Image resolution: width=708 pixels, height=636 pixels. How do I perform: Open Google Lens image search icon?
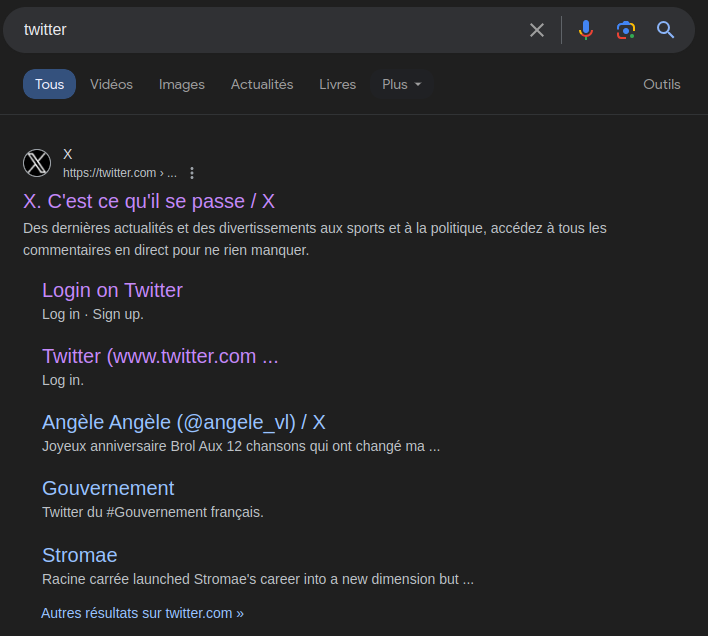tap(626, 30)
